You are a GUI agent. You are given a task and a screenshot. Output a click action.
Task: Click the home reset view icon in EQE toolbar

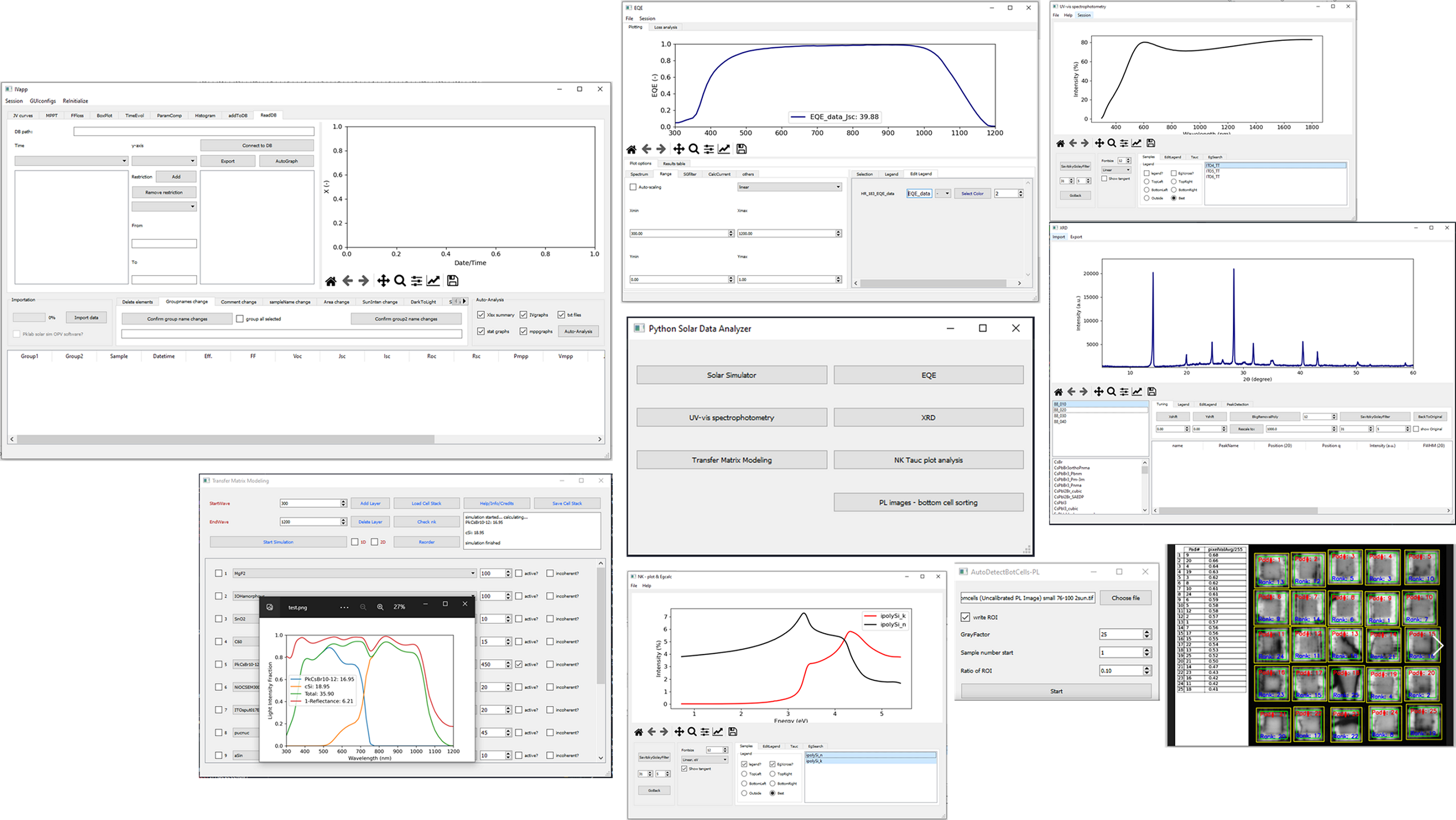coord(630,149)
